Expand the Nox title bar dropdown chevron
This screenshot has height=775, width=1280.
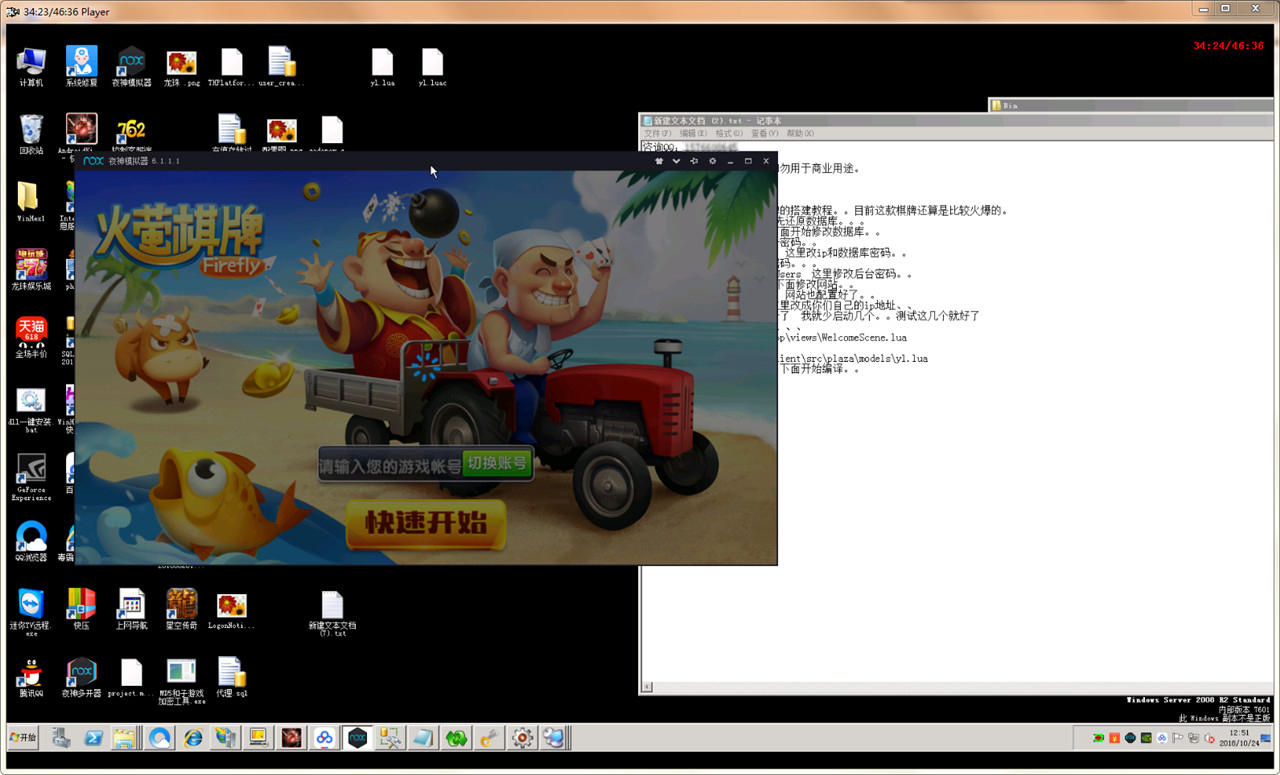(x=676, y=161)
